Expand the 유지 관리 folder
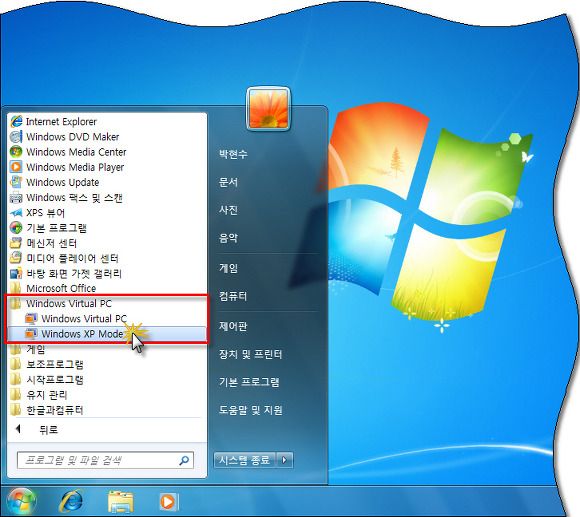This screenshot has width=580, height=517. click(x=38, y=395)
